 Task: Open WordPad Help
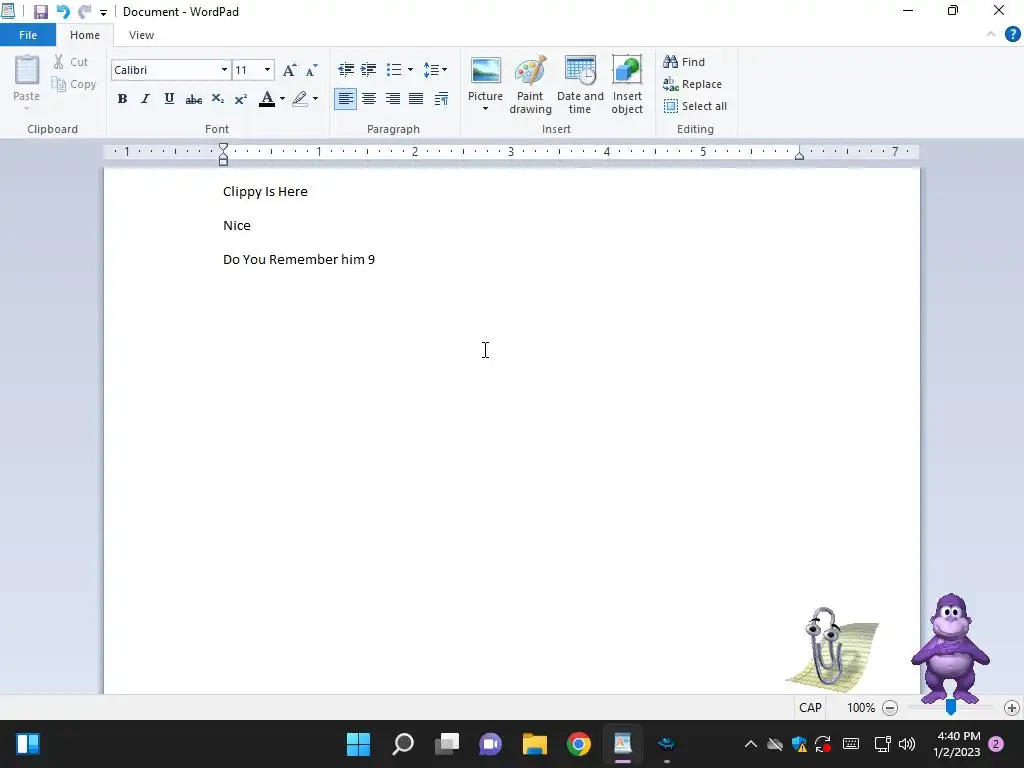pos(1012,35)
